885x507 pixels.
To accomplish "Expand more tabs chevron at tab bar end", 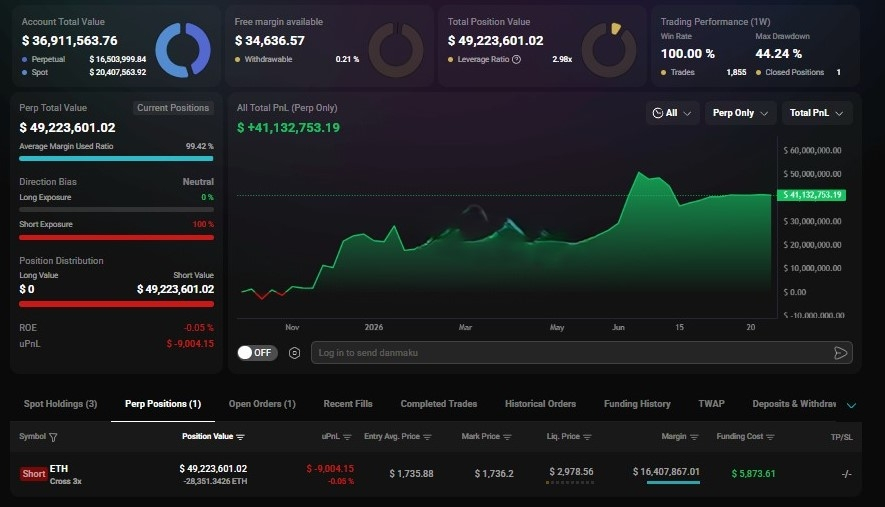I will coord(851,405).
